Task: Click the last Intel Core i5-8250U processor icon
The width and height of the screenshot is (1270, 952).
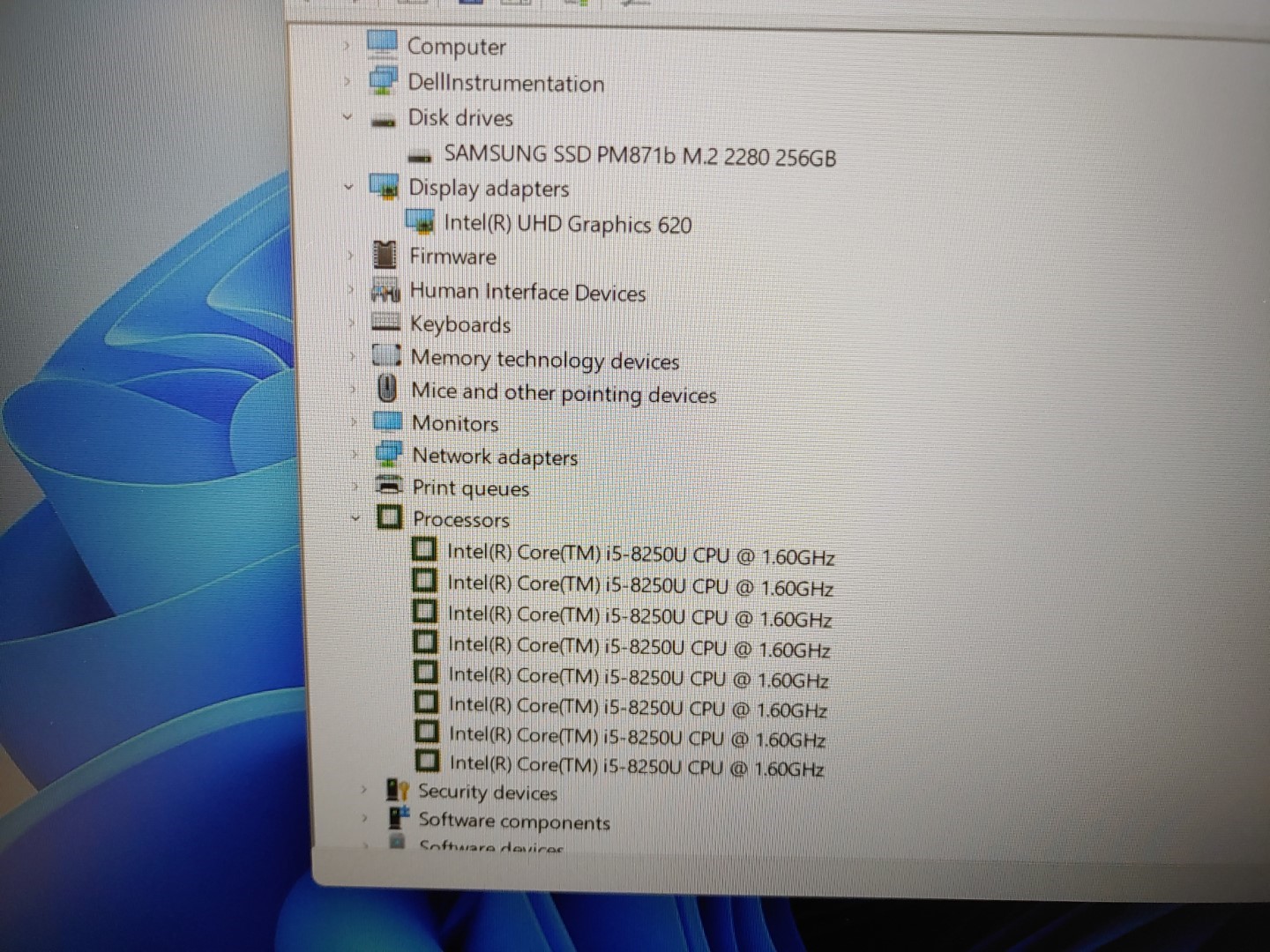Action: 427,761
